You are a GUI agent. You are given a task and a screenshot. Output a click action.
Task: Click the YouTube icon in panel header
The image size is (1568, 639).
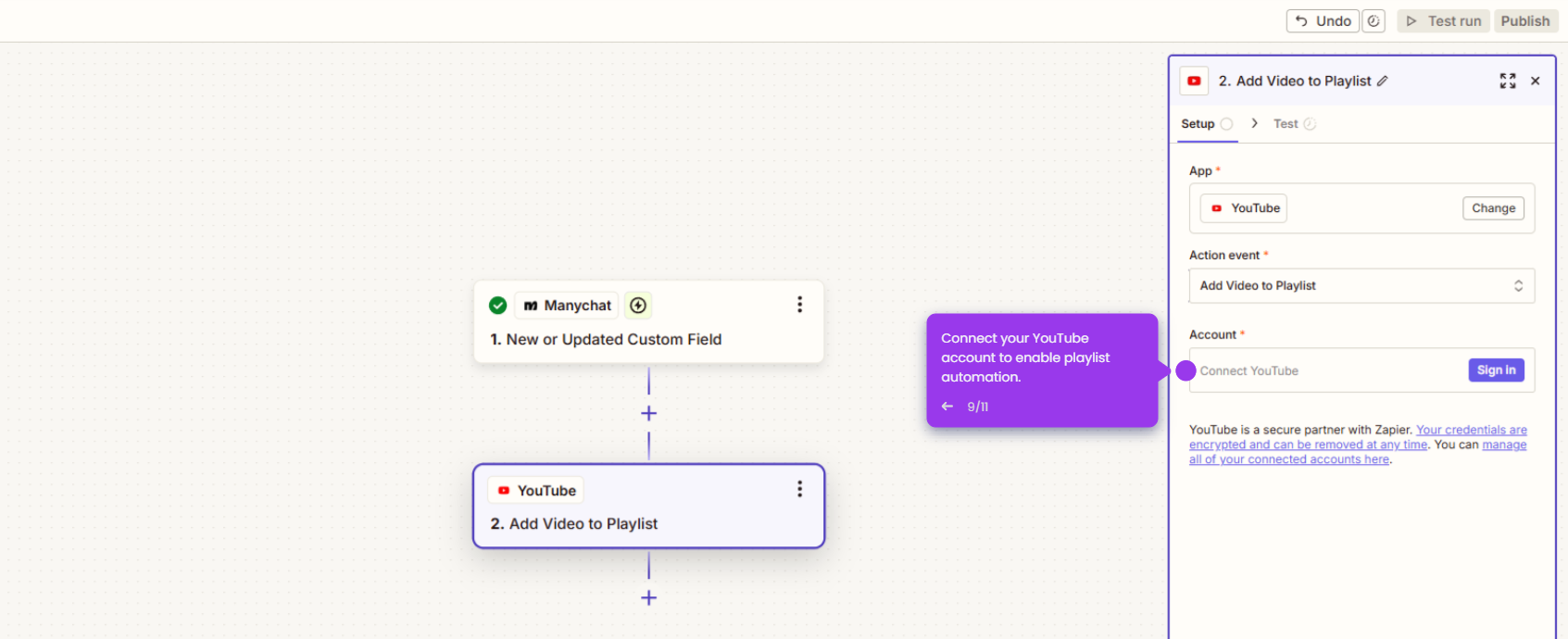click(x=1195, y=81)
